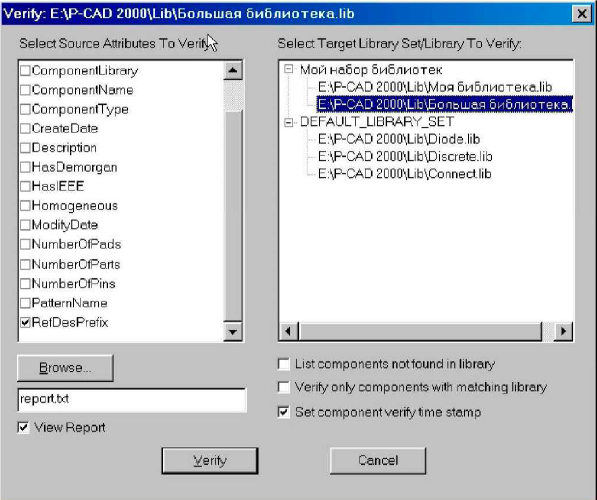Image resolution: width=597 pixels, height=500 pixels.
Task: Toggle Verify only components with matching library
Action: [284, 387]
